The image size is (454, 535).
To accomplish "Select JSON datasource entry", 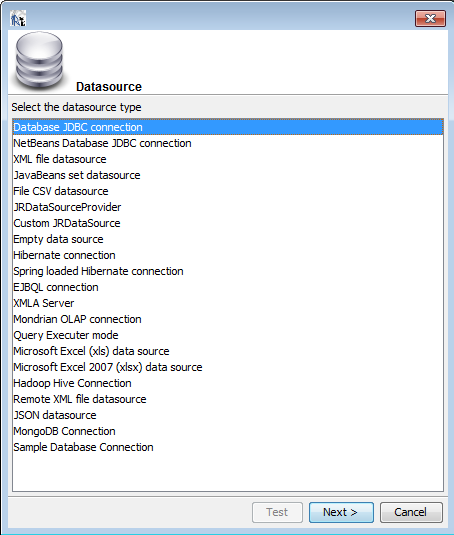I will tap(228, 415).
